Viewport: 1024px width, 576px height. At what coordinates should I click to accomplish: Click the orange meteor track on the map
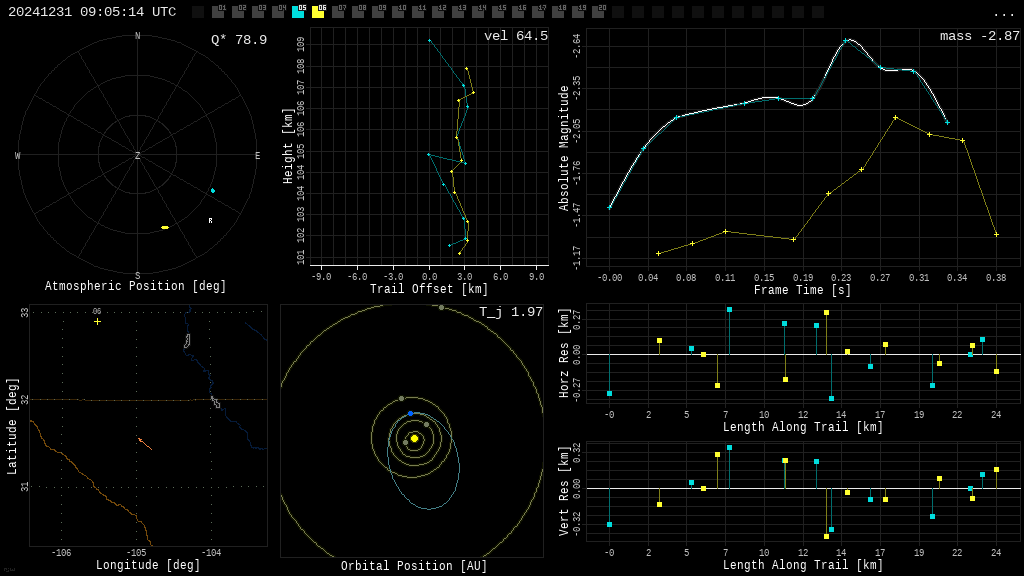[x=145, y=443]
